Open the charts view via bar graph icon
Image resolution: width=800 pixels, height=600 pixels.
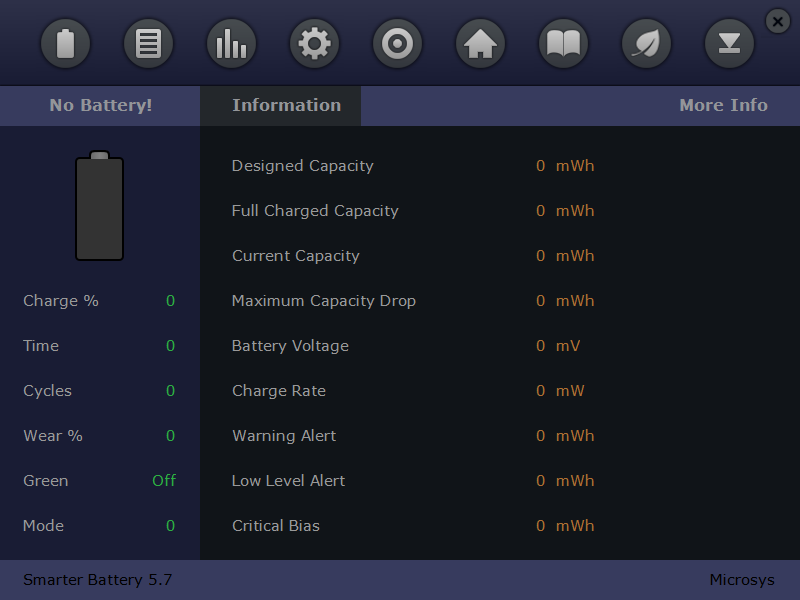[231, 43]
